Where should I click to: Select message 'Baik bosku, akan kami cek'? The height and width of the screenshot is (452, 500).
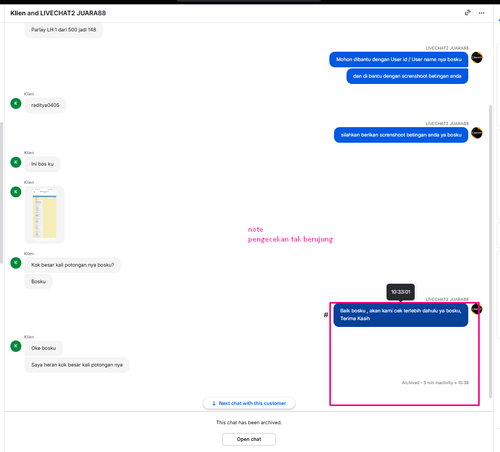point(401,315)
